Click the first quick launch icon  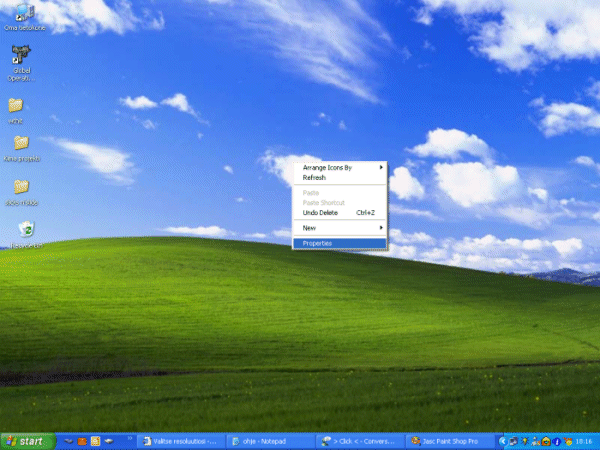point(69,442)
